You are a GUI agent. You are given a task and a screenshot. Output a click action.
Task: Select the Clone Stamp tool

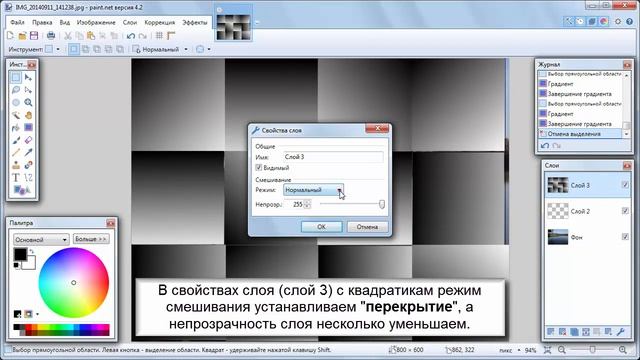pos(16,165)
